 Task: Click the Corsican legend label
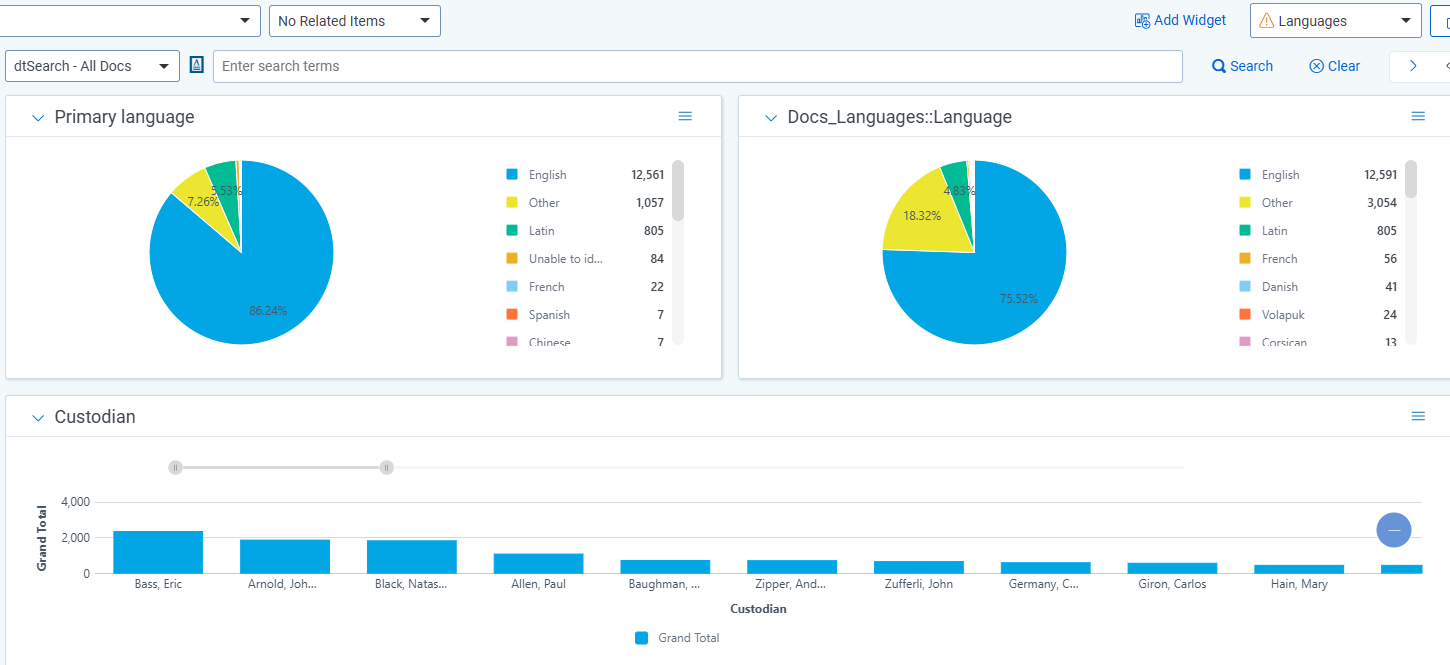tap(1284, 342)
